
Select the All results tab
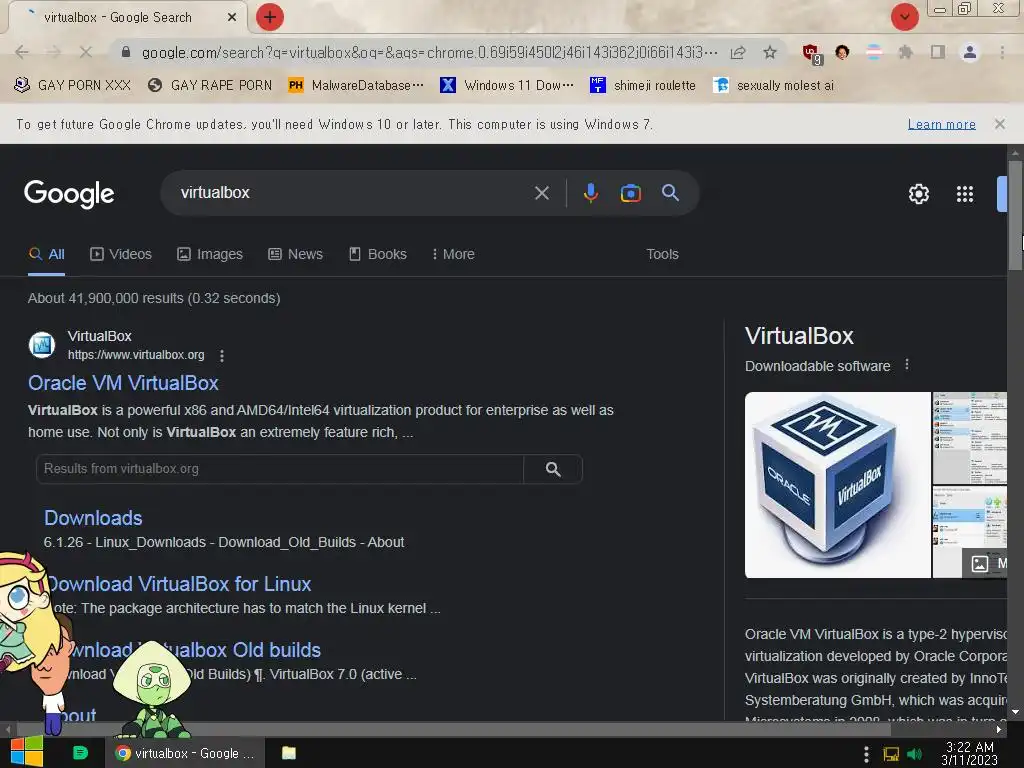[x=46, y=254]
